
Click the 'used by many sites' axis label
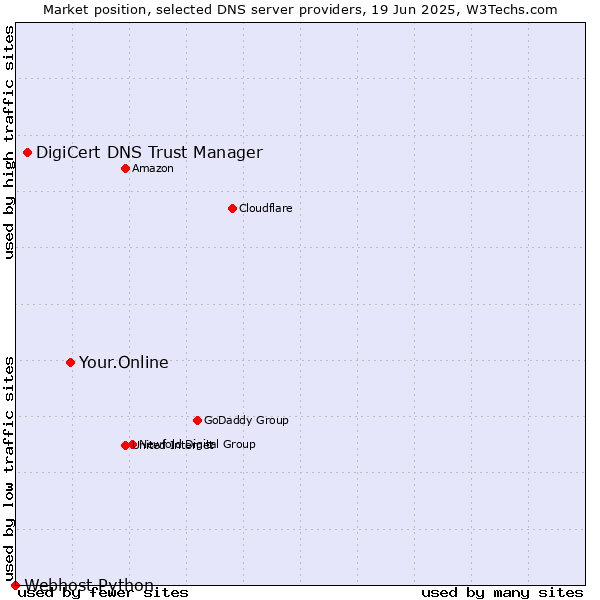pyautogui.click(x=502, y=593)
